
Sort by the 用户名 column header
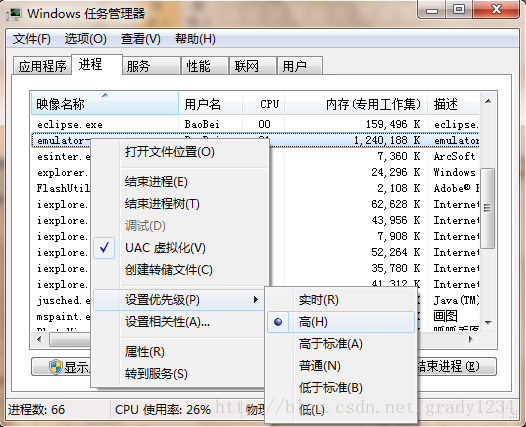210,104
